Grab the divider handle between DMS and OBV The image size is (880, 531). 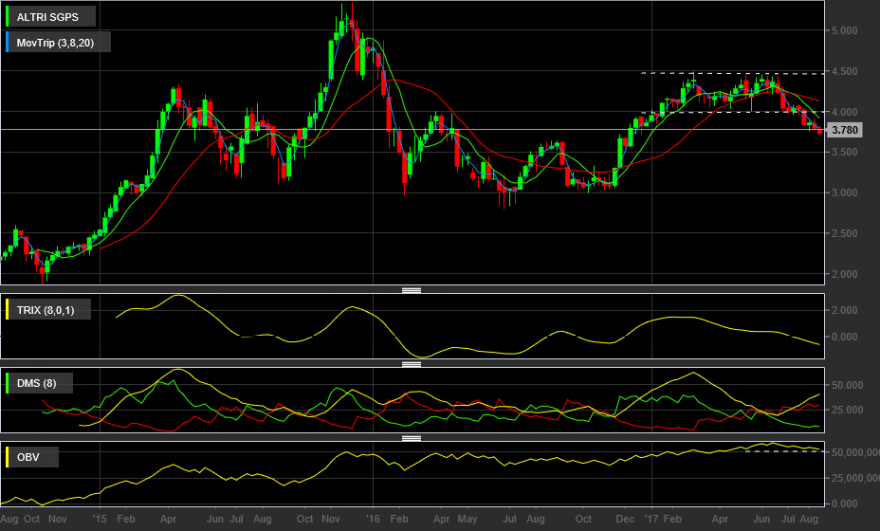click(x=411, y=438)
